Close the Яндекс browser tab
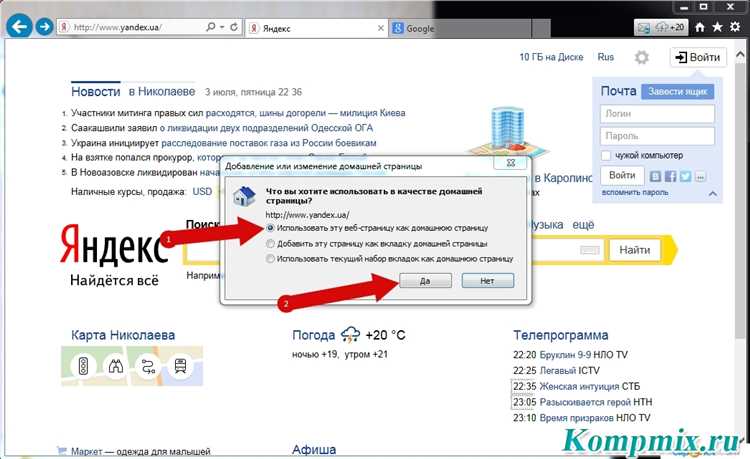 (381, 28)
